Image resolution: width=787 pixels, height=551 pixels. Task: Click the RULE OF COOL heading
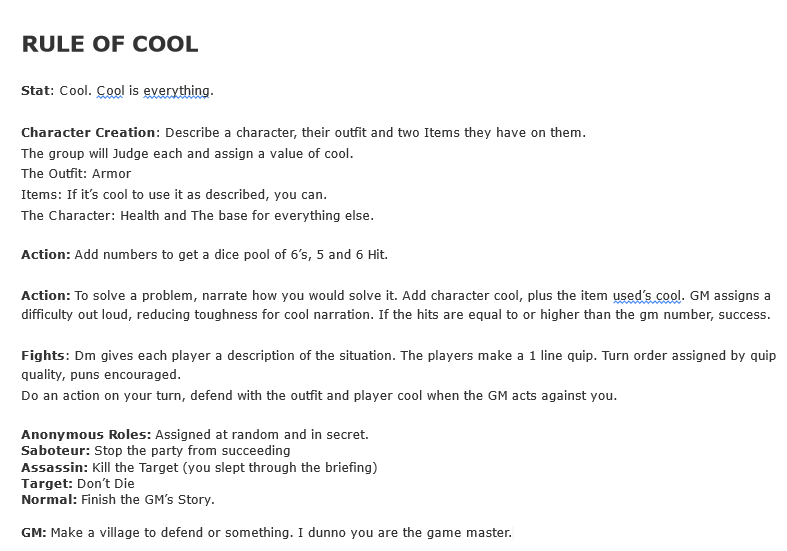point(110,45)
